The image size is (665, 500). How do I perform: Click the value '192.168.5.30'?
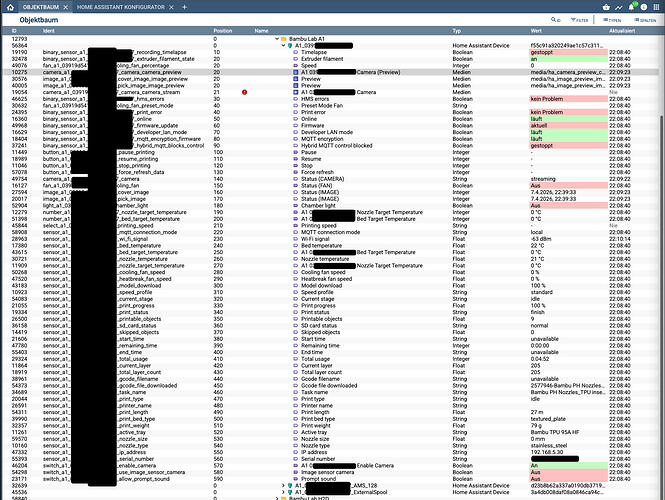(x=547, y=452)
